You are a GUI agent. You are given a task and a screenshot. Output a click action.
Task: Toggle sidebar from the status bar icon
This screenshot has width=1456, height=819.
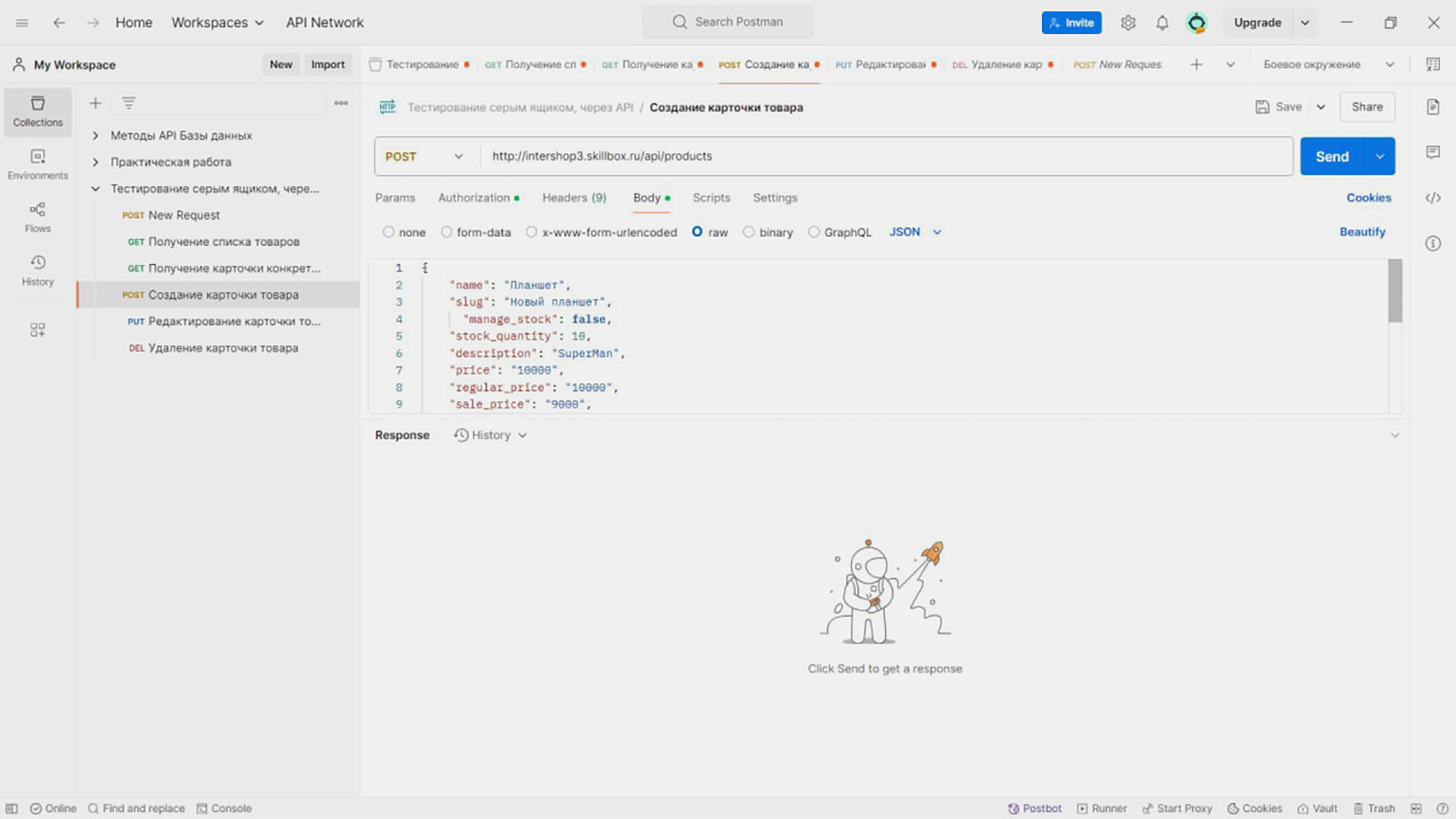tap(11, 809)
